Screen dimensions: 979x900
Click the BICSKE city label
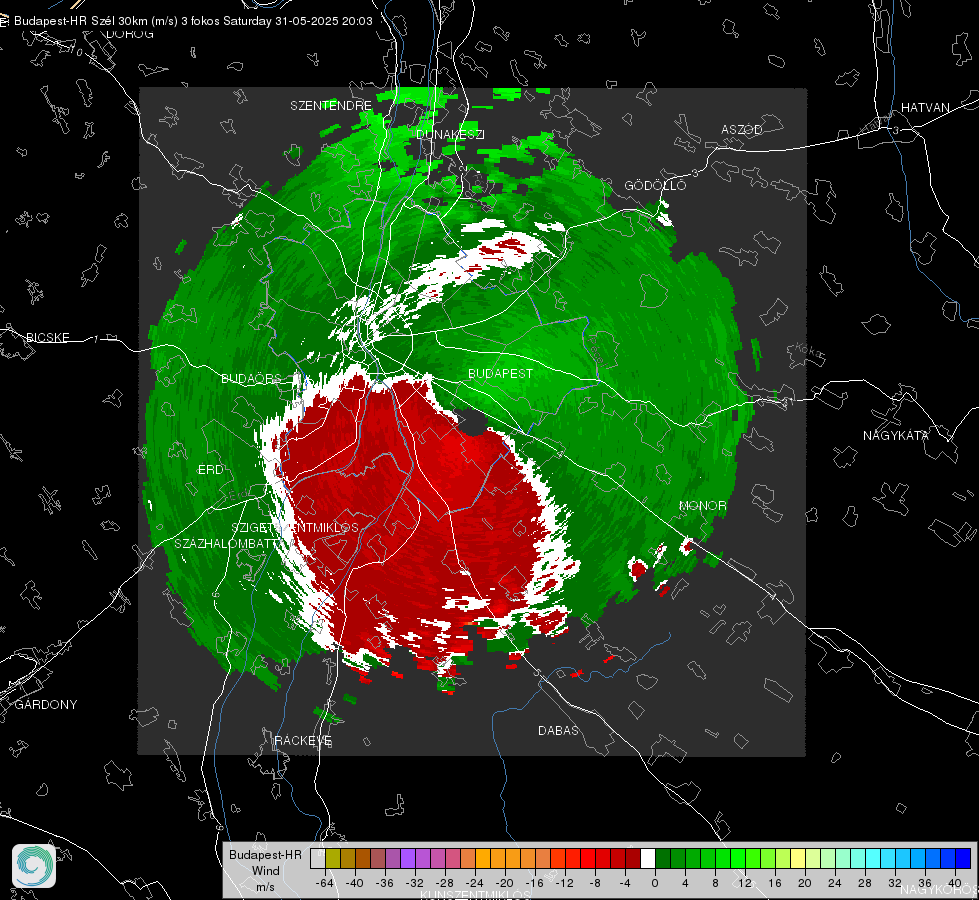[47, 337]
